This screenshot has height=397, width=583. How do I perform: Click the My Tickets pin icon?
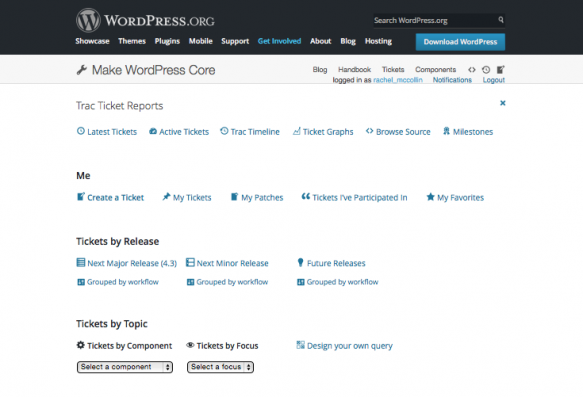[x=166, y=197]
